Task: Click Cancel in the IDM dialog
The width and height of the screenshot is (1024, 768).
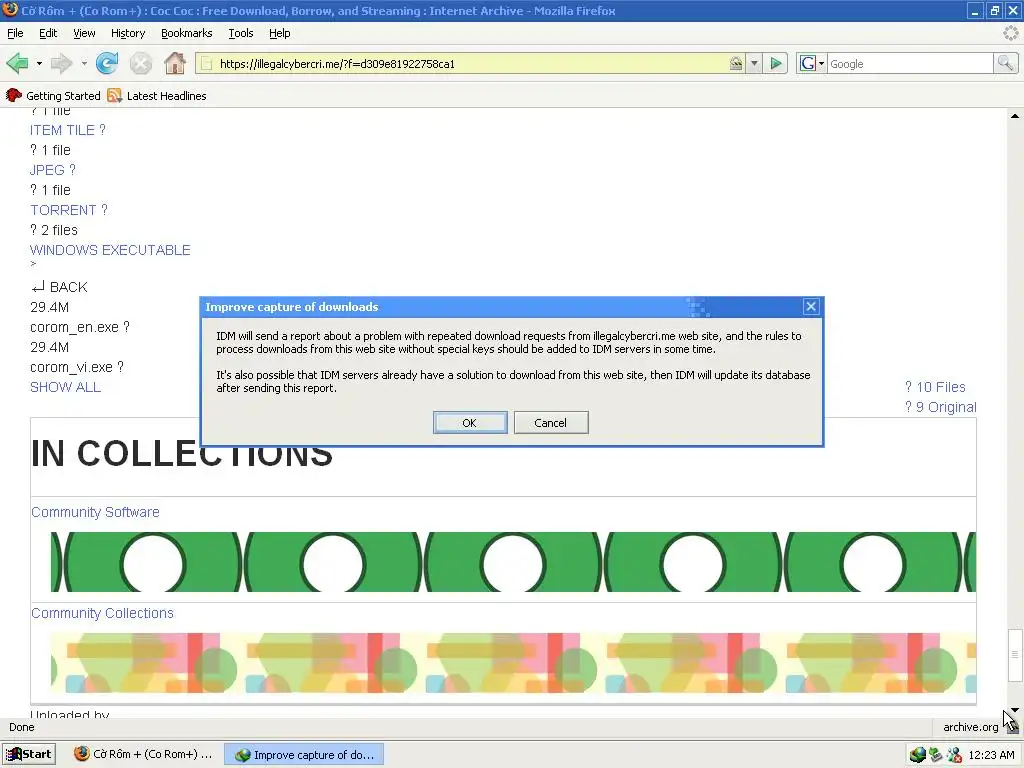Action: click(551, 423)
